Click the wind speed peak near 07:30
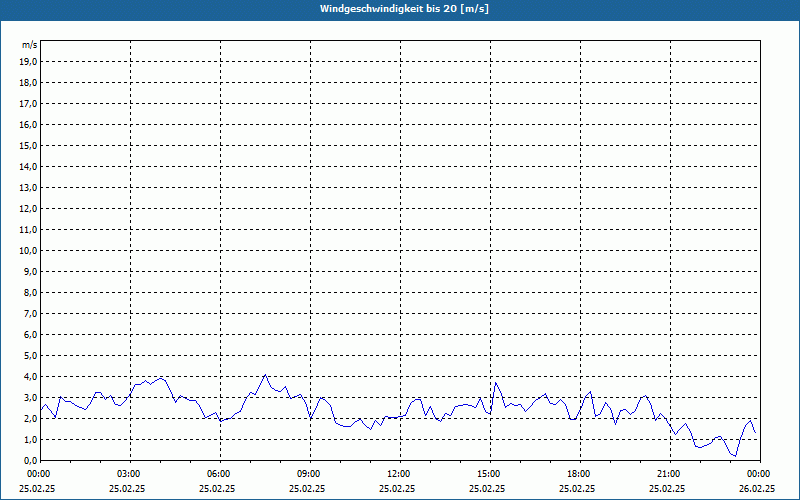This screenshot has width=800, height=500. (x=265, y=375)
